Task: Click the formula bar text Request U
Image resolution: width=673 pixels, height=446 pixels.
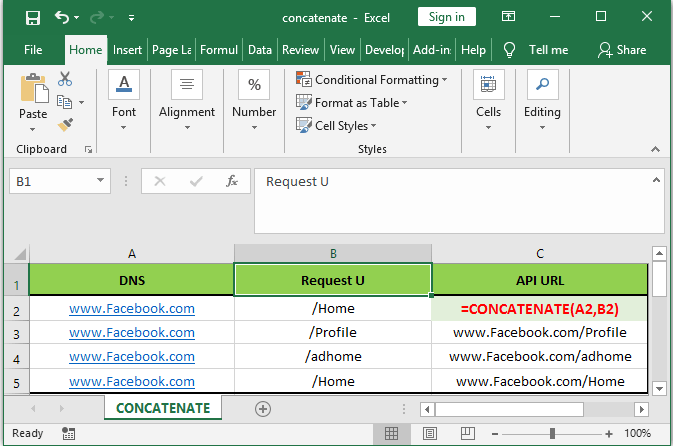Action: click(297, 182)
